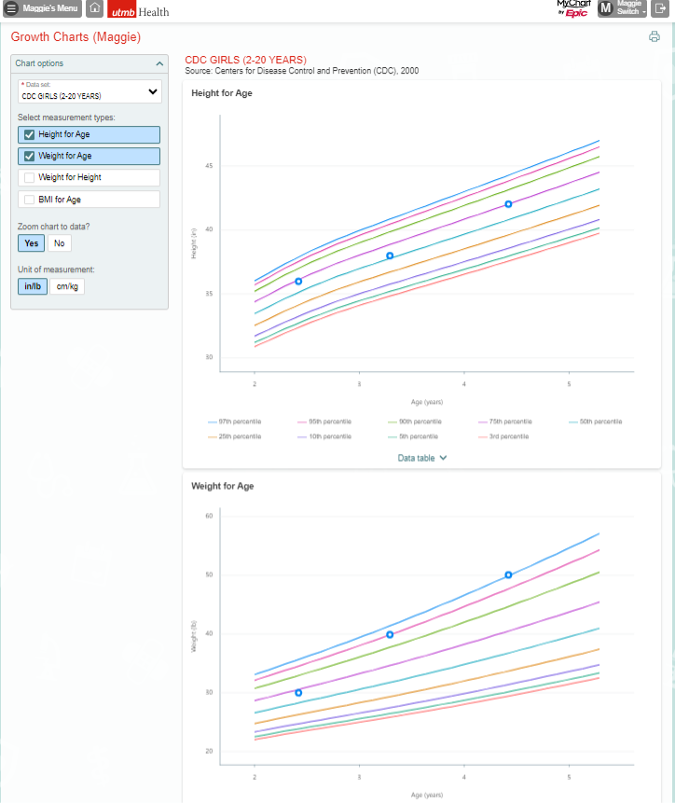Switch units to cm/kg
The image size is (676, 804).
click(x=68, y=287)
